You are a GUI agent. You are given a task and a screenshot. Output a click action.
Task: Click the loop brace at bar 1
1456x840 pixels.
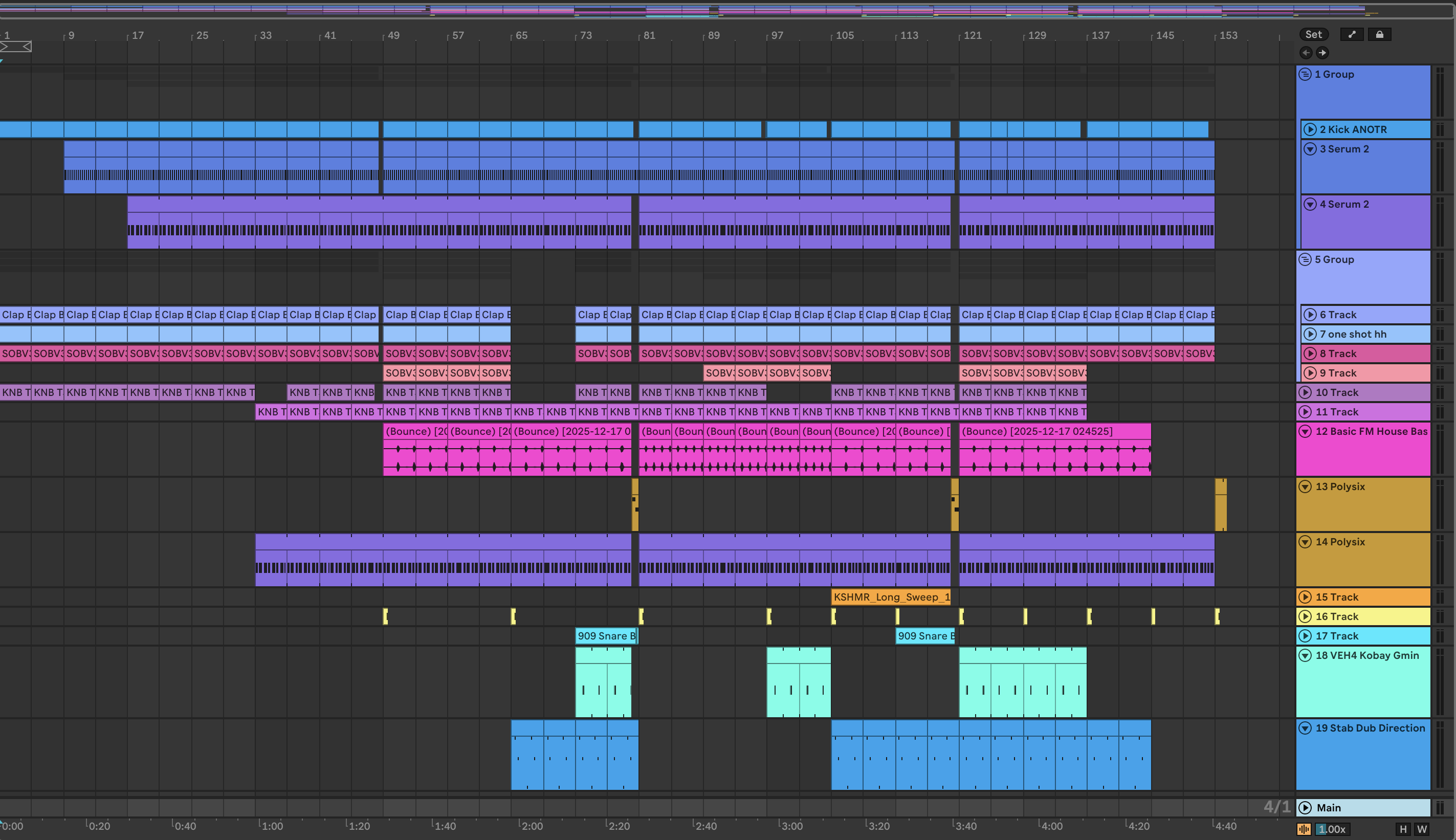tap(15, 47)
